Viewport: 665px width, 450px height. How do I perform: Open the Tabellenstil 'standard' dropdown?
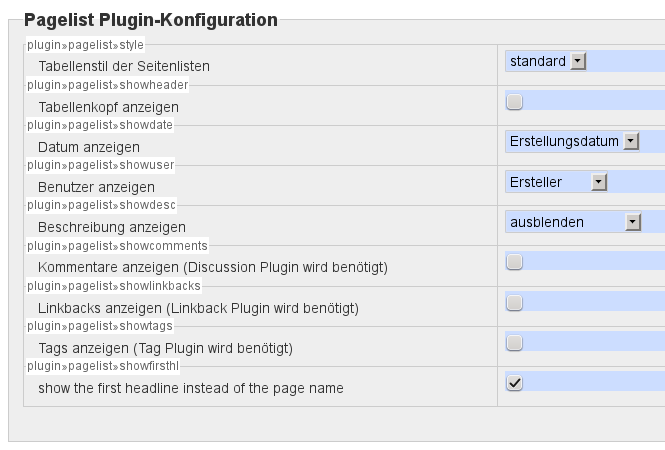[x=546, y=61]
